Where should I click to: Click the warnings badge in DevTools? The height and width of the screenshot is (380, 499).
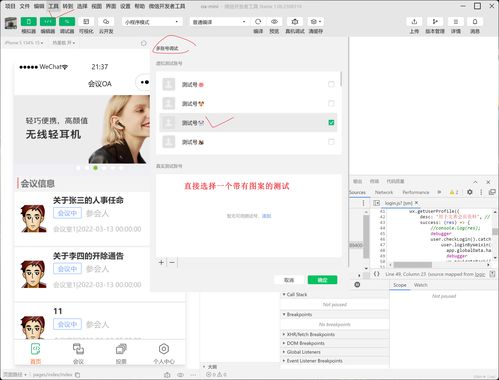[454, 192]
